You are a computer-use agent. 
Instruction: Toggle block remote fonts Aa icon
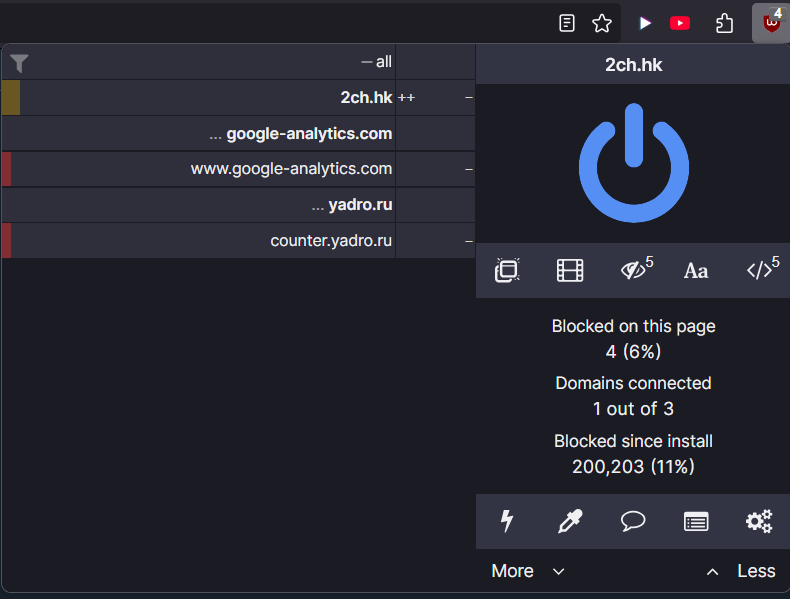click(696, 271)
